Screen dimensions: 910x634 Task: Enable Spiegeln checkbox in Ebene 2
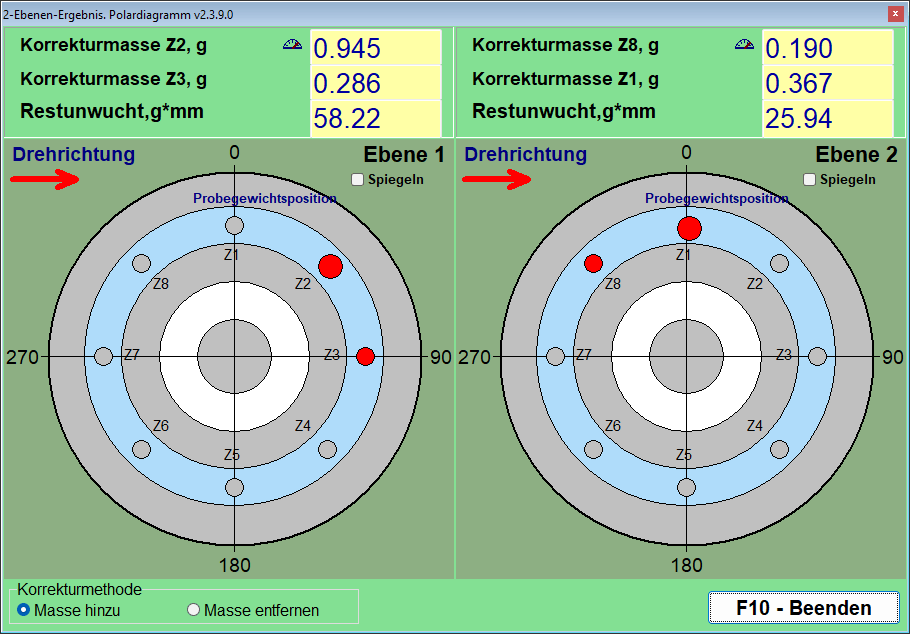[x=810, y=180]
